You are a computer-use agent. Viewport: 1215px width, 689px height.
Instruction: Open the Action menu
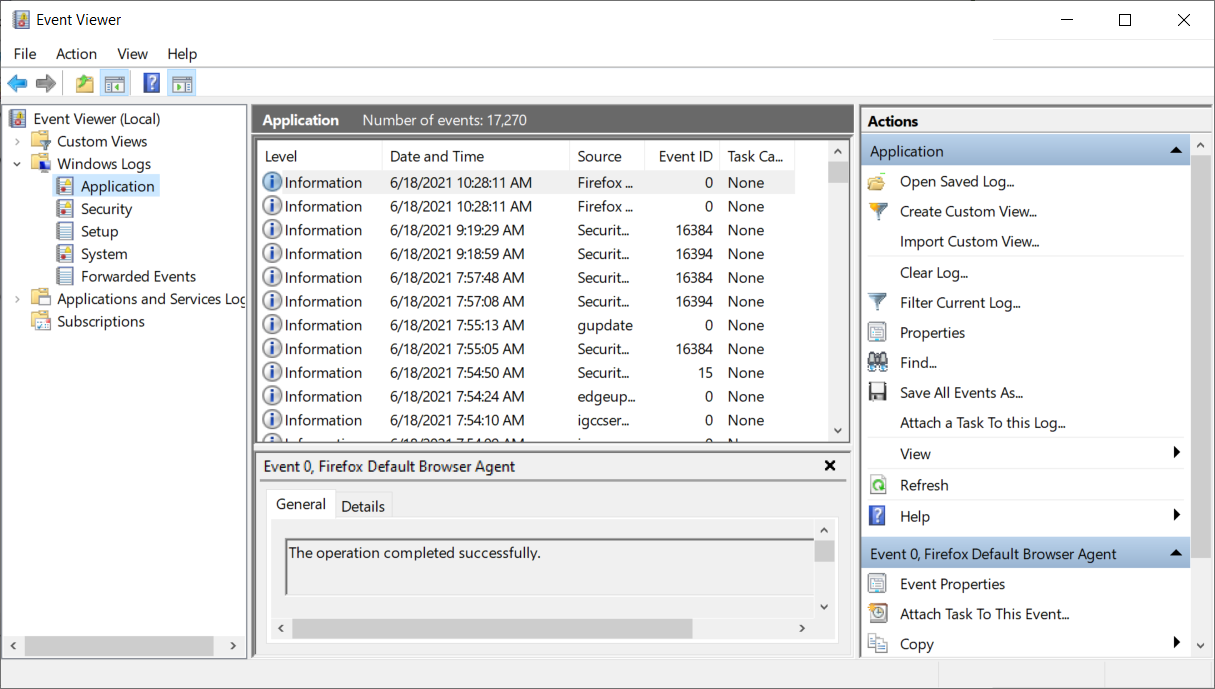pos(76,54)
